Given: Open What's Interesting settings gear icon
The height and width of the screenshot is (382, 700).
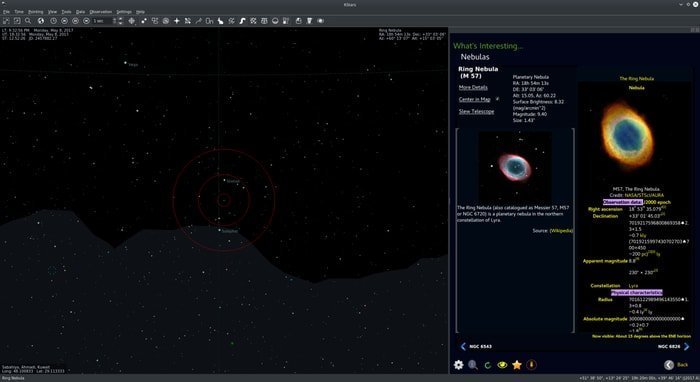Looking at the screenshot, I should [x=458, y=365].
